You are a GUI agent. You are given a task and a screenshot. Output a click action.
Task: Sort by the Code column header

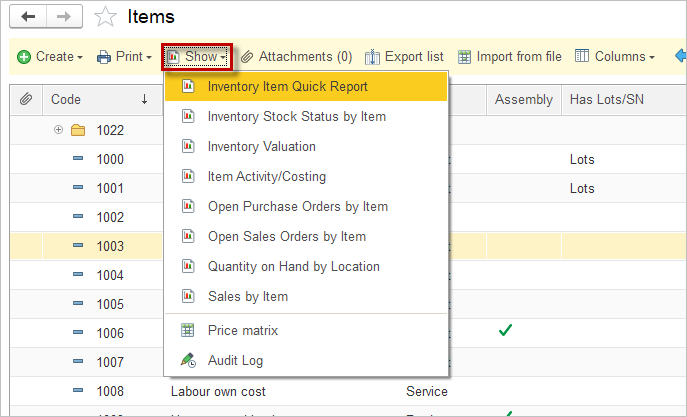pos(66,99)
